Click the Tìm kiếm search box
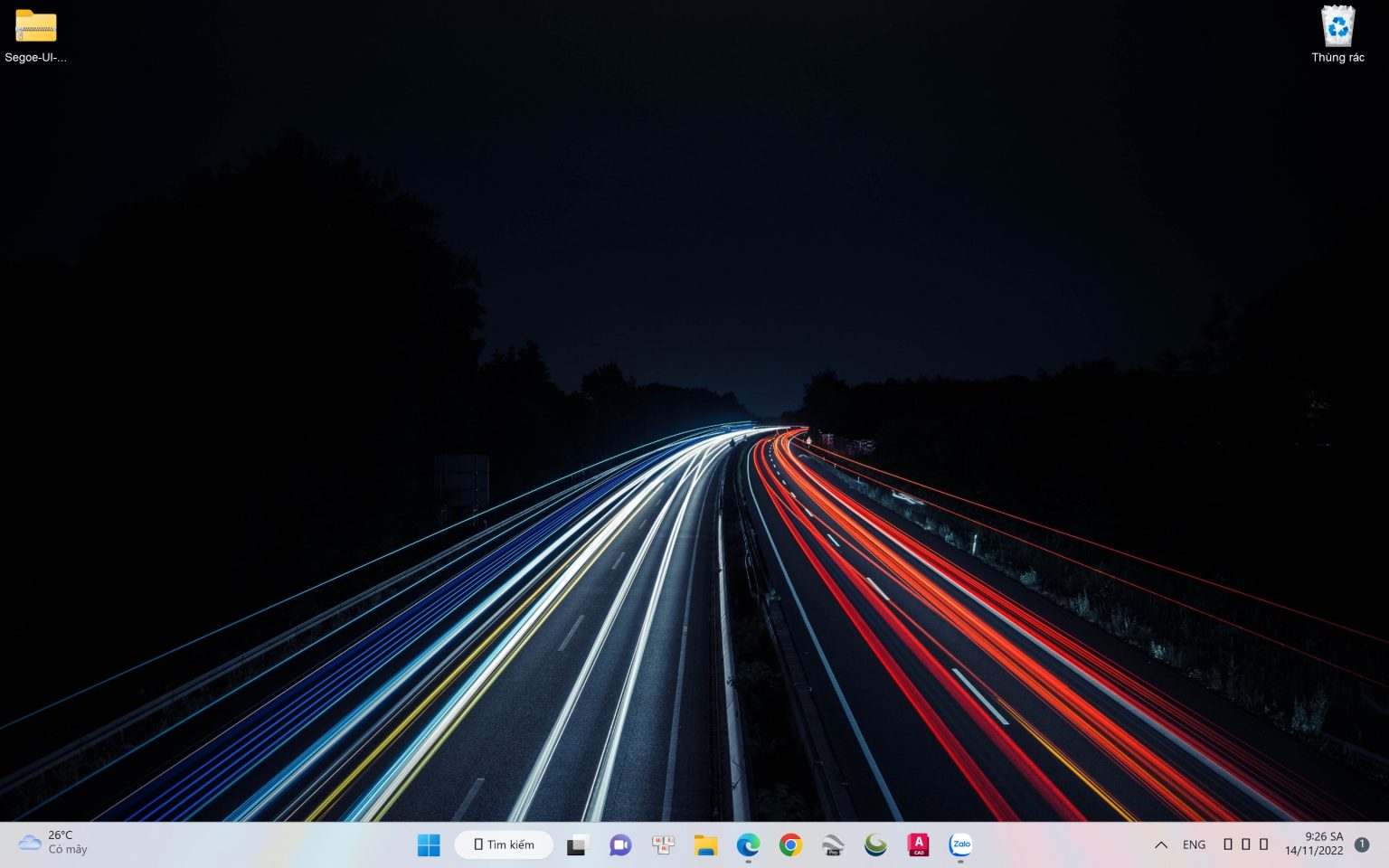This screenshot has width=1389, height=868. coord(504,845)
